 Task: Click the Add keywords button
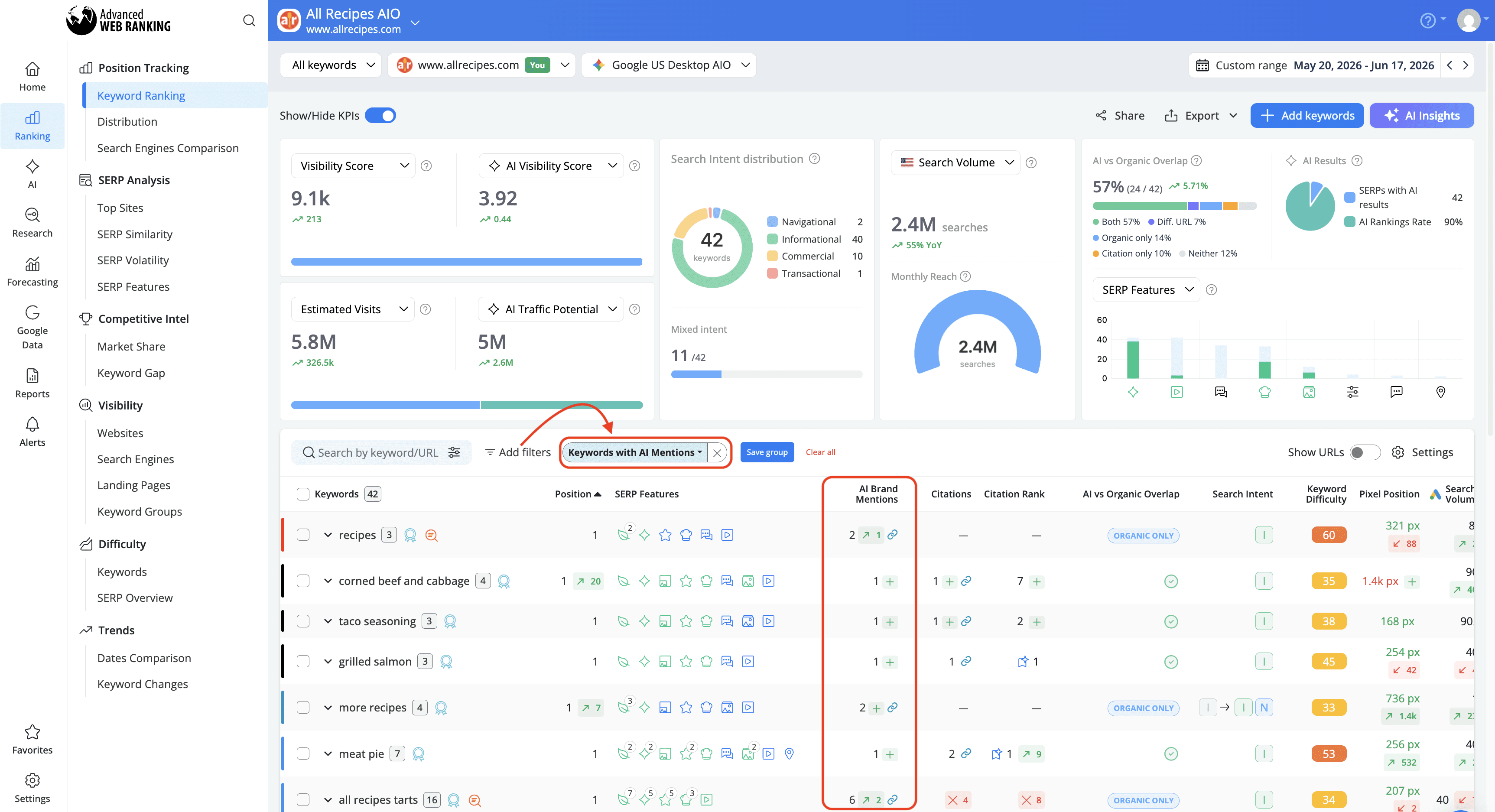(x=1306, y=116)
